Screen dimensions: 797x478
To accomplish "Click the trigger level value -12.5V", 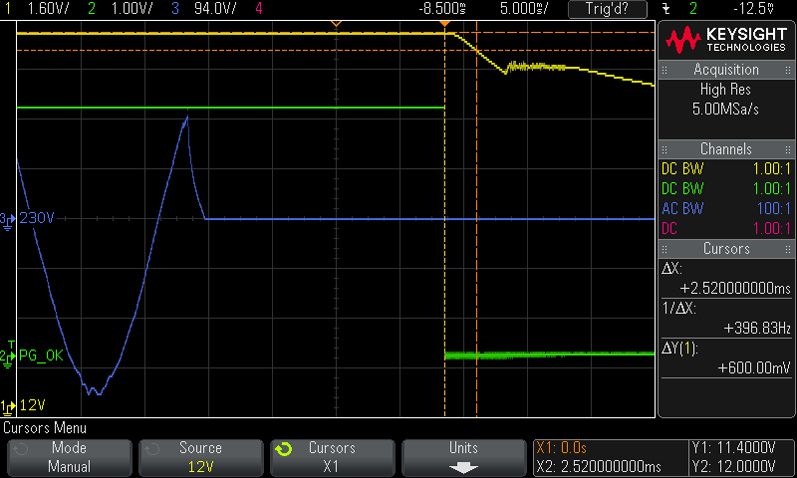I will (753, 8).
